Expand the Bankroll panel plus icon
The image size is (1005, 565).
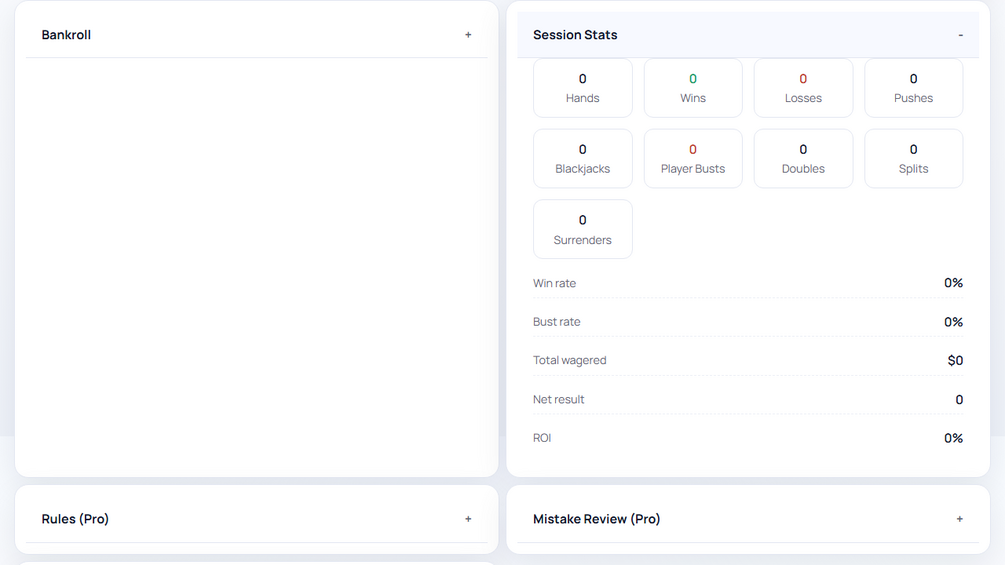coord(468,35)
